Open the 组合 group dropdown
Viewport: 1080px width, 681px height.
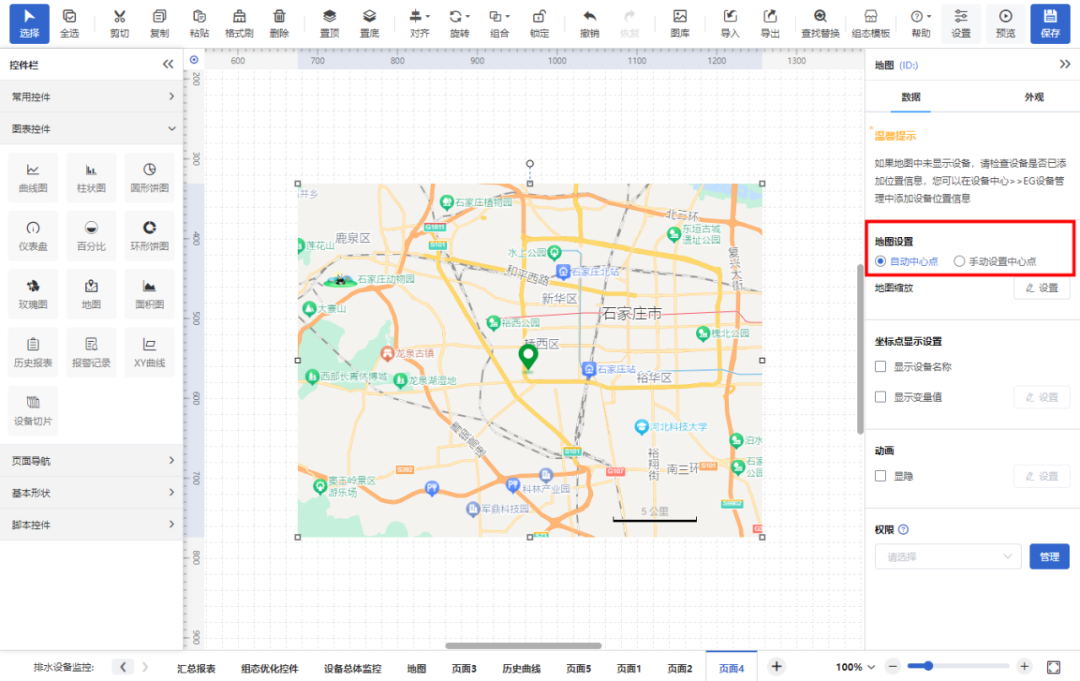click(x=499, y=23)
